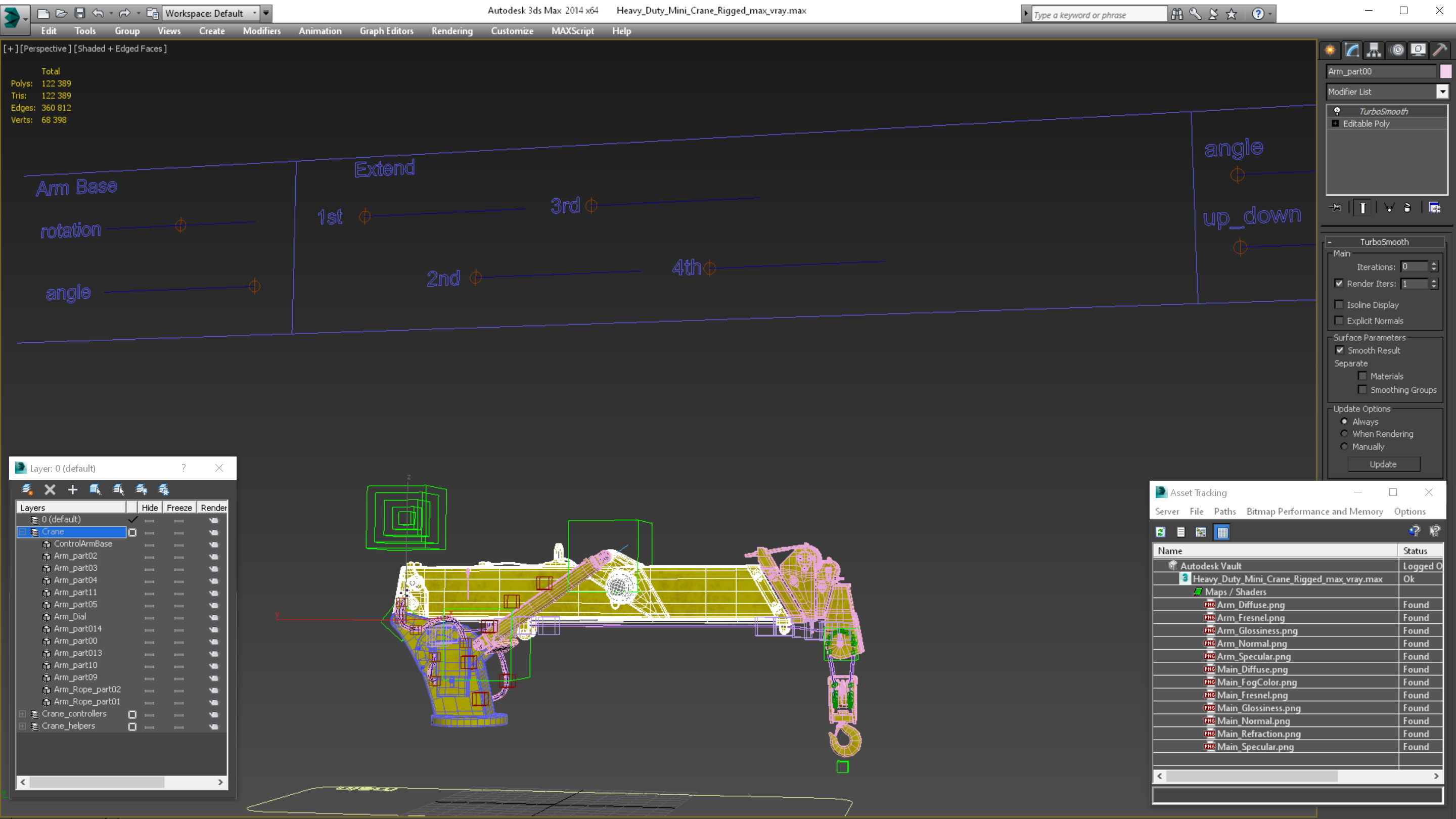Viewport: 1456px width, 819px height.
Task: Click Create New Layer icon in Layer dialog
Action: 27,489
